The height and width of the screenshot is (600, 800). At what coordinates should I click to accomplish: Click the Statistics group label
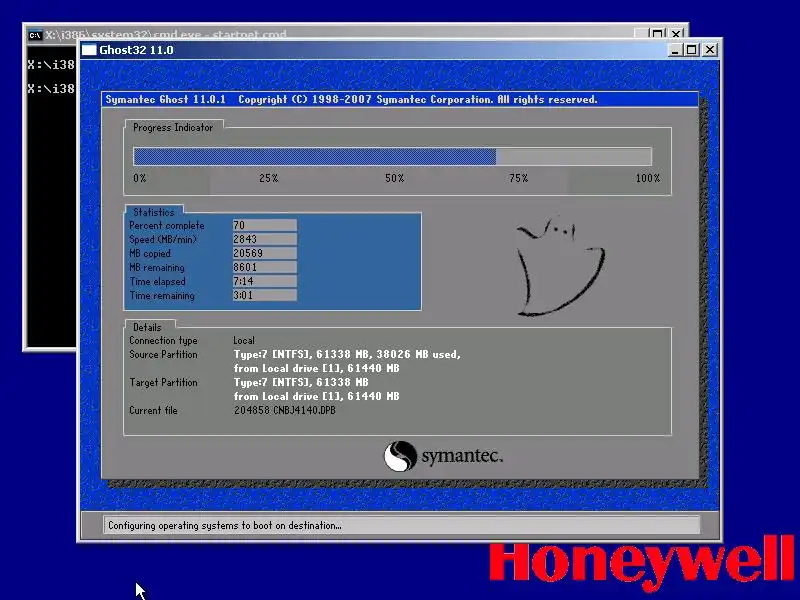[154, 212]
